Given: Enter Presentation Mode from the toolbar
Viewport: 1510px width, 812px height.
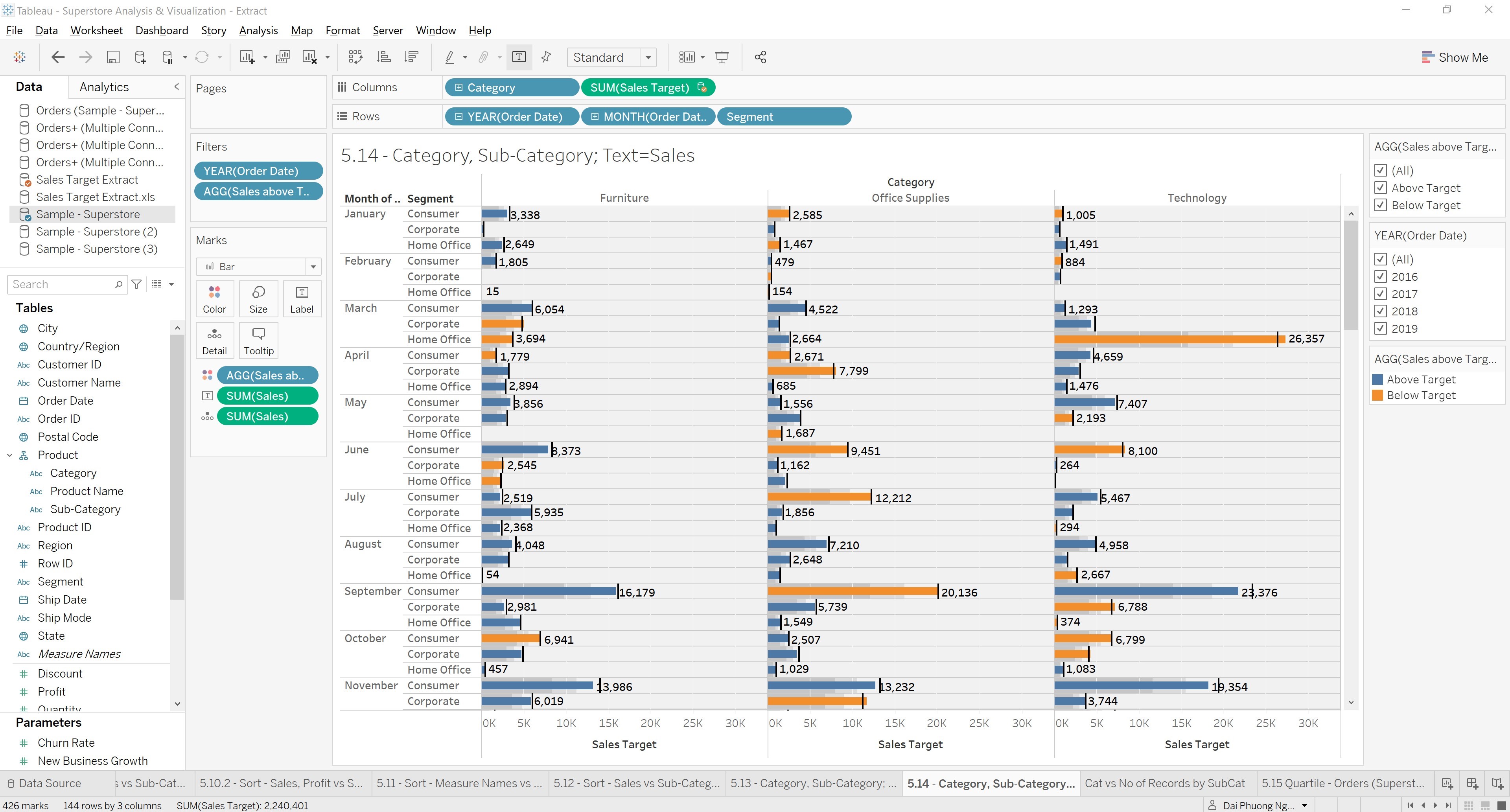Looking at the screenshot, I should [x=721, y=57].
